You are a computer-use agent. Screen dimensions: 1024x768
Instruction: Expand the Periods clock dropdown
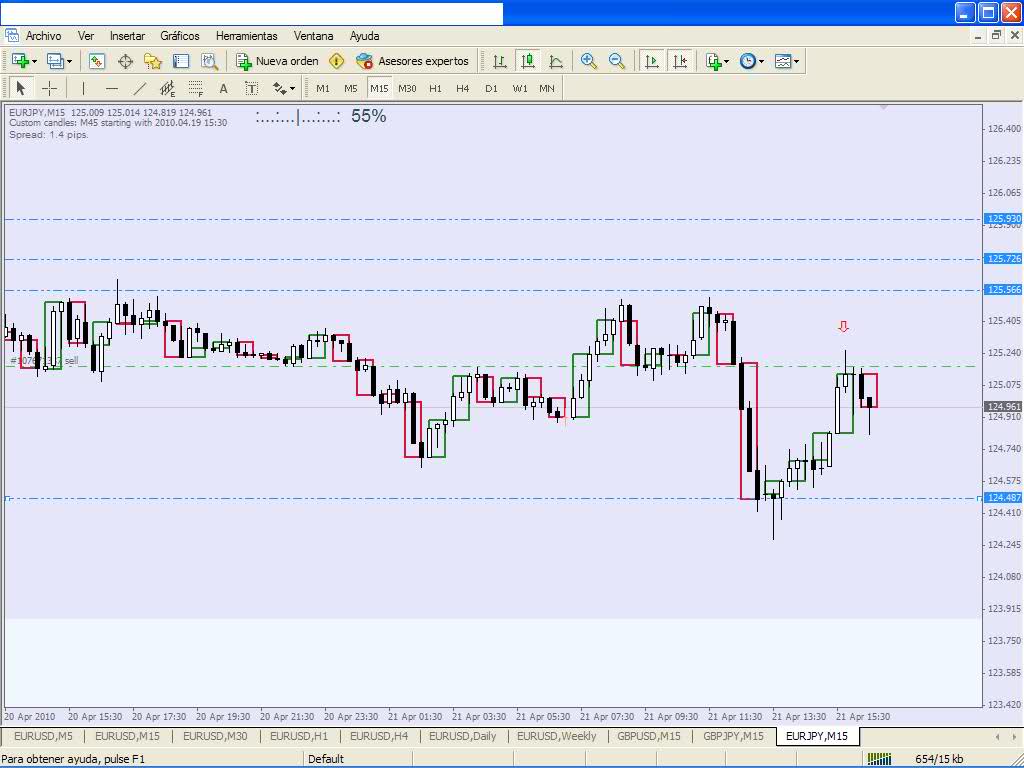click(x=761, y=62)
